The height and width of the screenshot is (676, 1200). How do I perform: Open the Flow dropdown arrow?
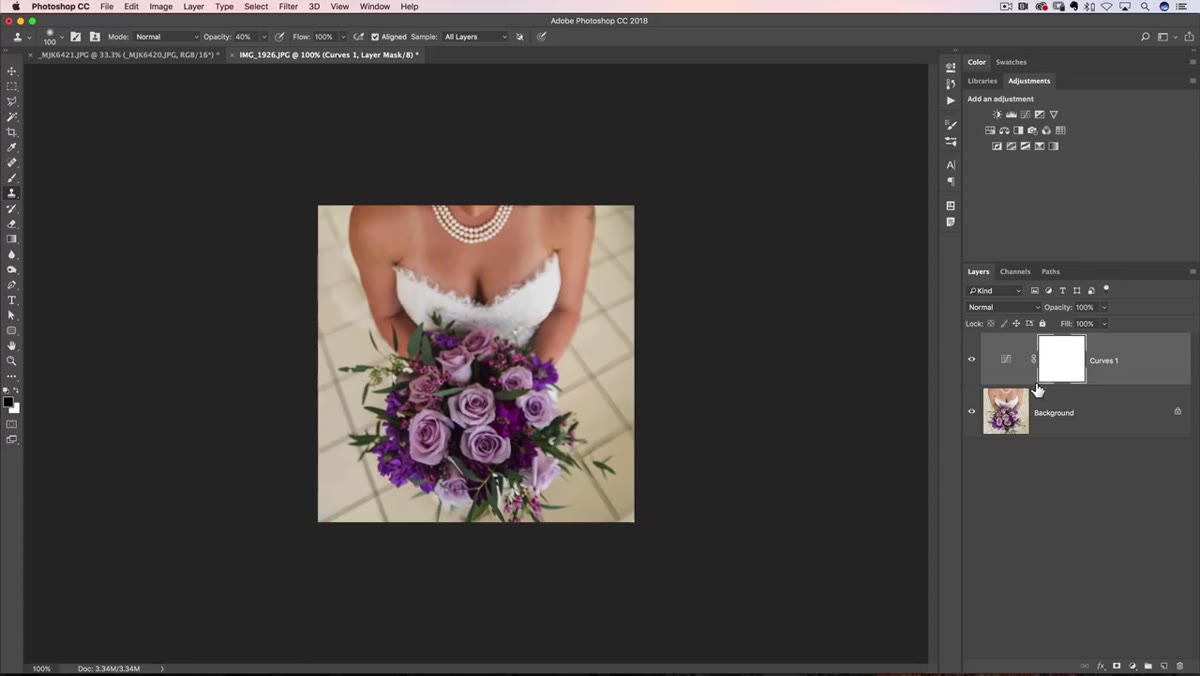343,37
